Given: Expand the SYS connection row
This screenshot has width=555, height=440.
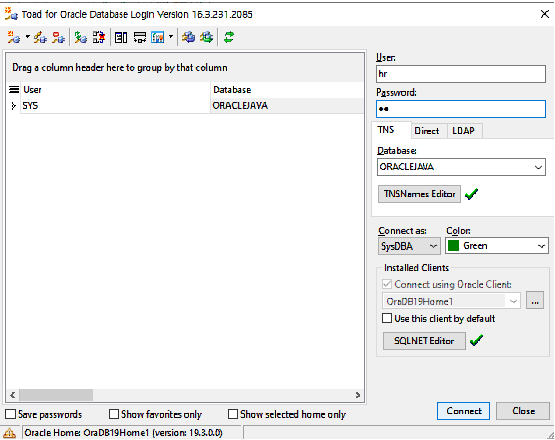Looking at the screenshot, I should 13,106.
